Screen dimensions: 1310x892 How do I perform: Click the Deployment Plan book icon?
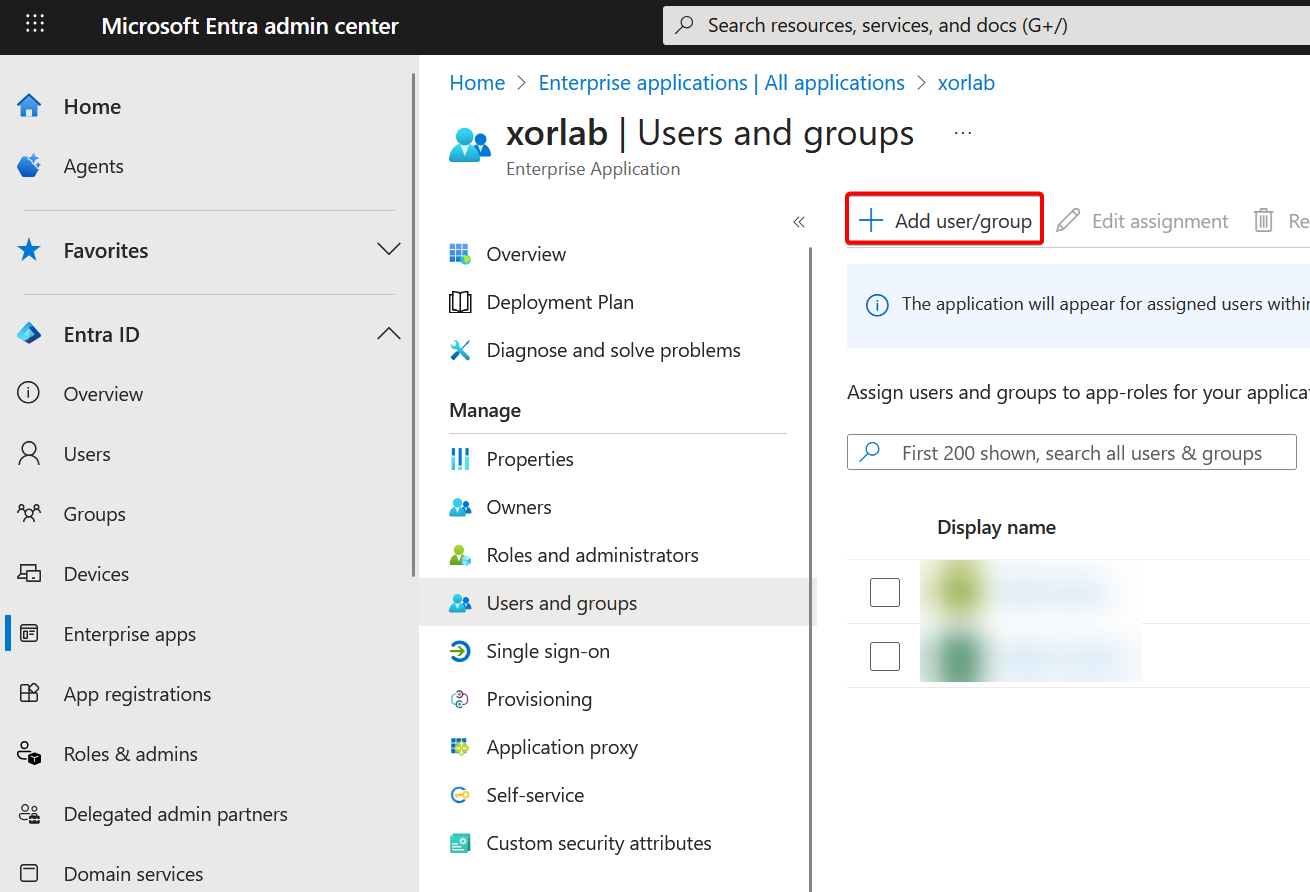point(460,302)
